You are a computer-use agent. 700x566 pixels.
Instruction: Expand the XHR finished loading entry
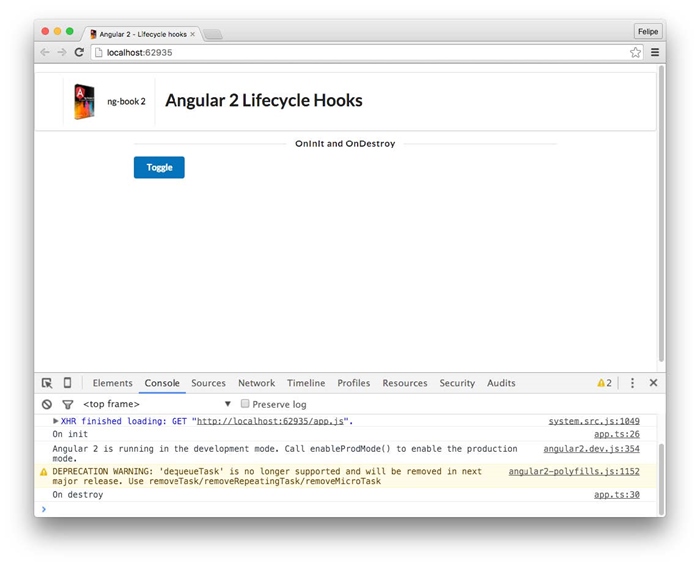(x=56, y=421)
